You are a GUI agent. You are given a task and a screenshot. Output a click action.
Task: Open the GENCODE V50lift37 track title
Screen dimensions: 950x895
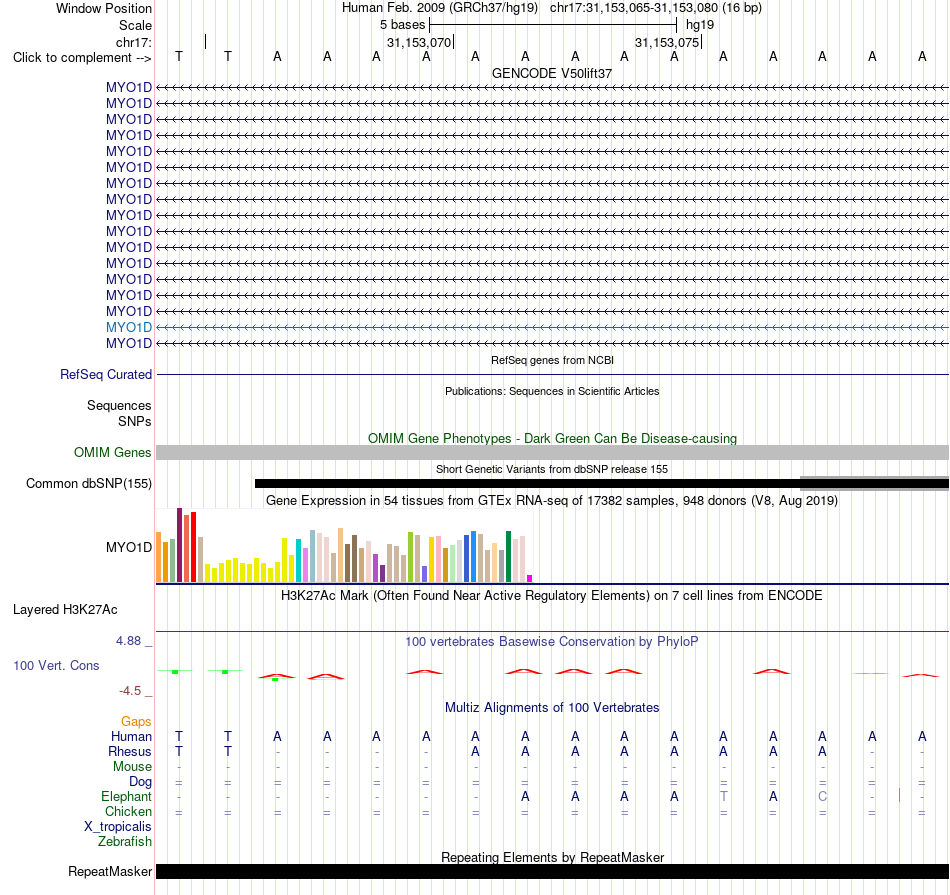[552, 73]
